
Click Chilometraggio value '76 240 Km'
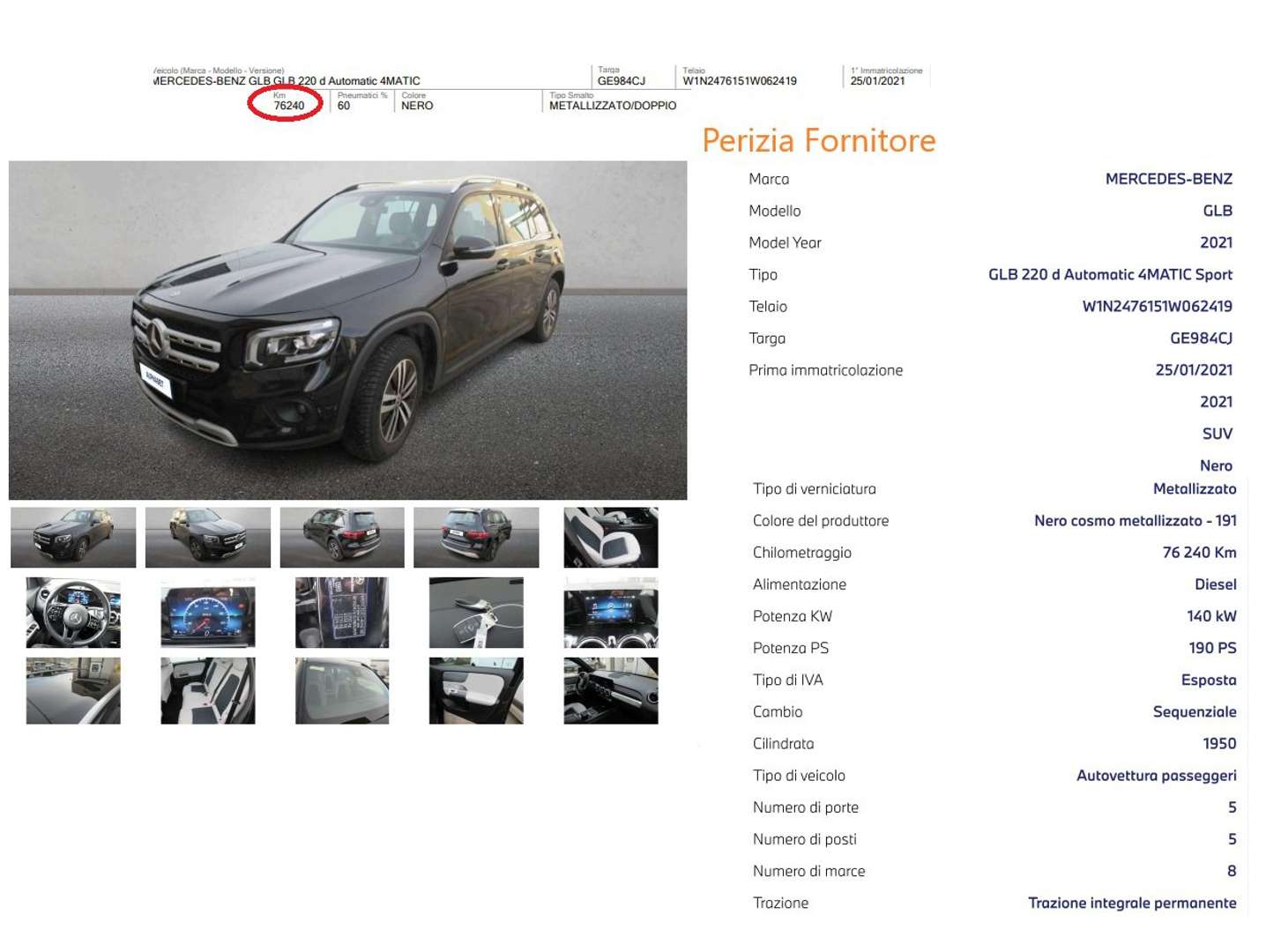[1199, 553]
